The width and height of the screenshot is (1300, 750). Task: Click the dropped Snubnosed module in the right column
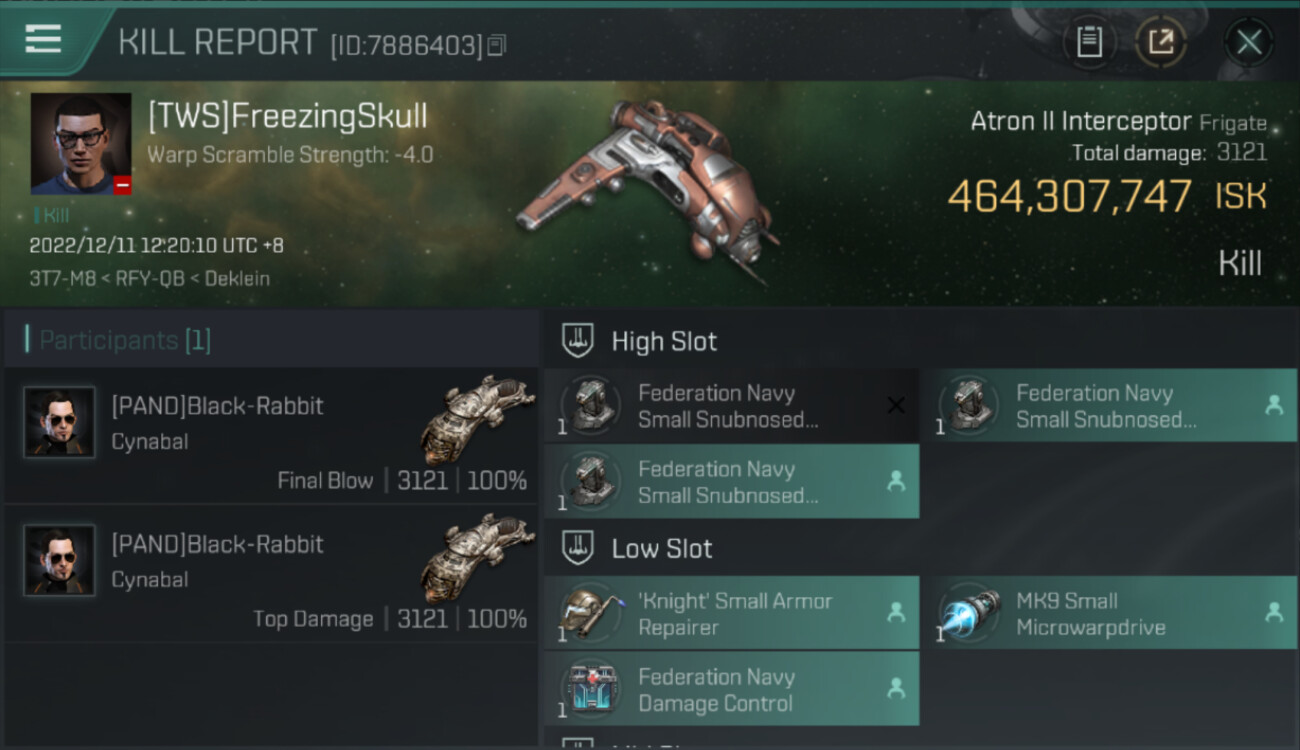click(1109, 405)
